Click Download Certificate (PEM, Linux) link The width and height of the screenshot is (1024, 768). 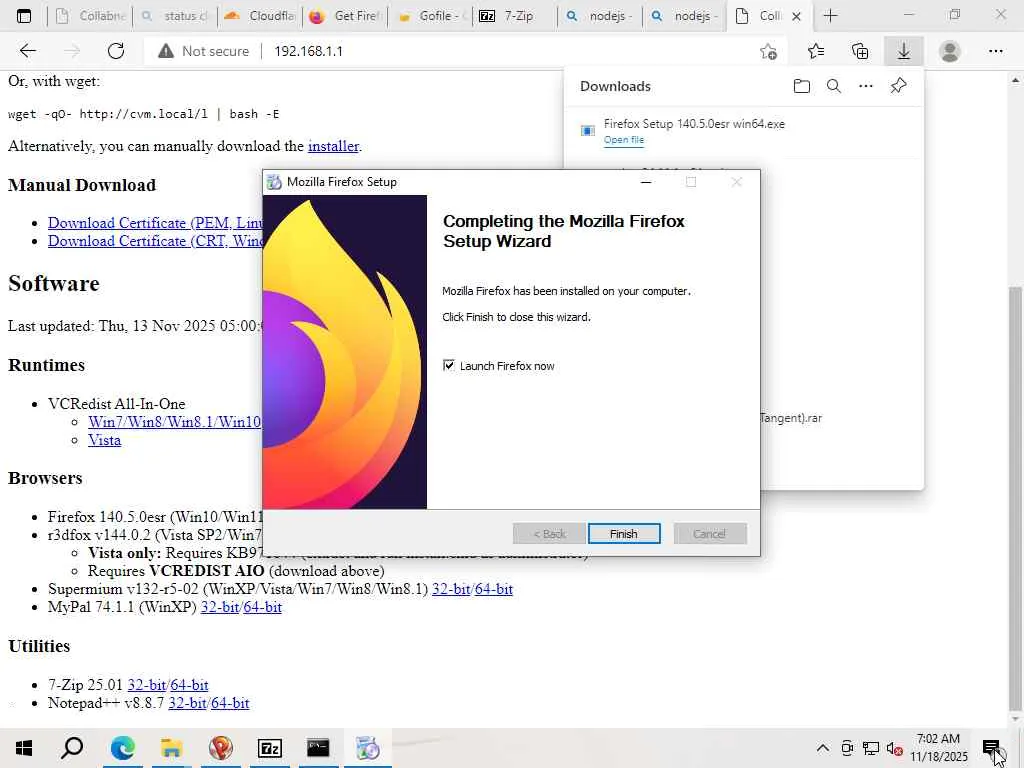coord(155,223)
